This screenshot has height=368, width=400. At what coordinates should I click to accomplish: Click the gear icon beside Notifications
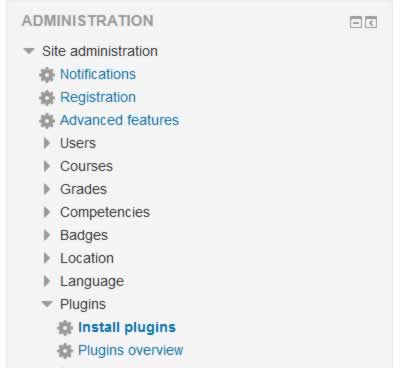tap(47, 75)
